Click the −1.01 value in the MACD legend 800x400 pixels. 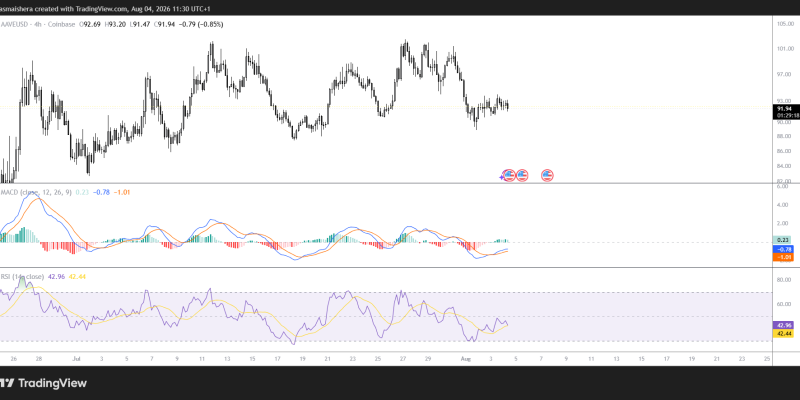point(121,192)
